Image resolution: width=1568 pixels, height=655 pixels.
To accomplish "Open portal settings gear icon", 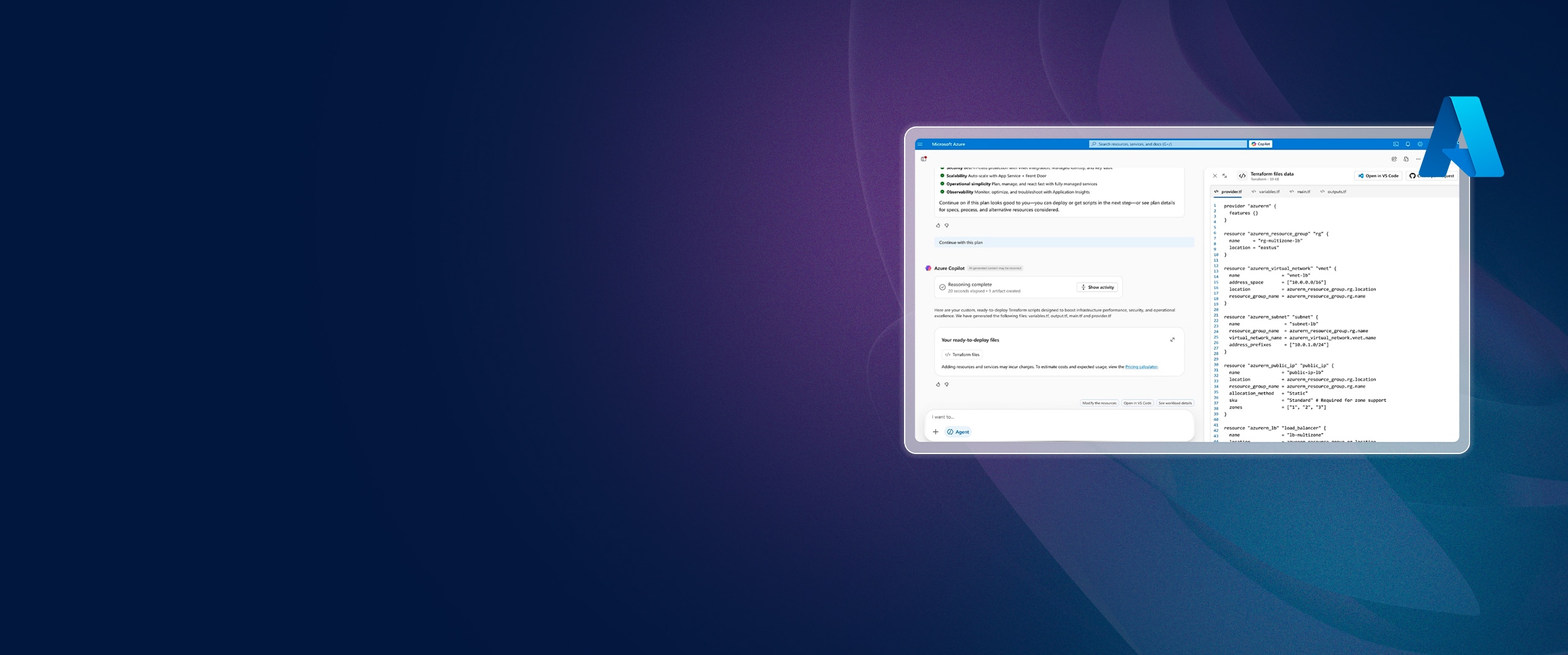I will tap(1420, 145).
